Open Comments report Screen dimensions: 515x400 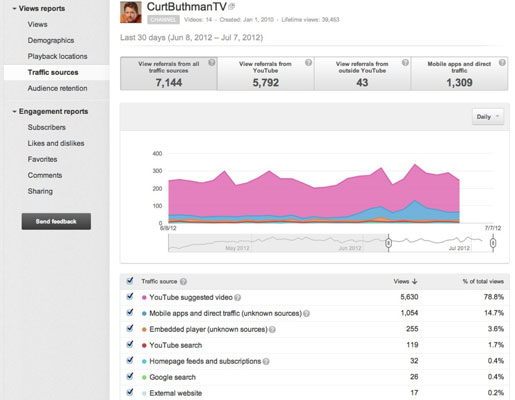point(45,175)
